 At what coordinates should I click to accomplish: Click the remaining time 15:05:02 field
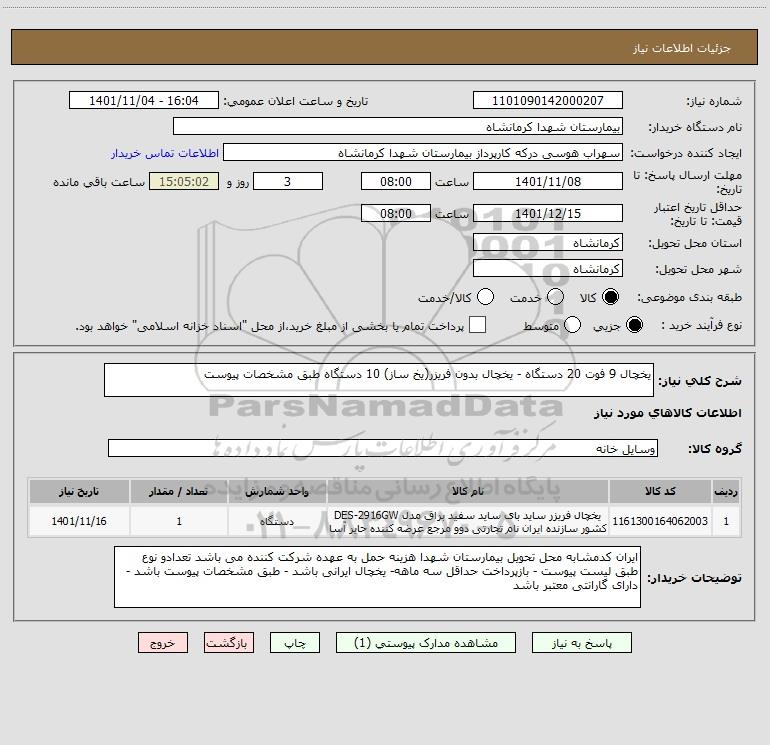tap(184, 181)
